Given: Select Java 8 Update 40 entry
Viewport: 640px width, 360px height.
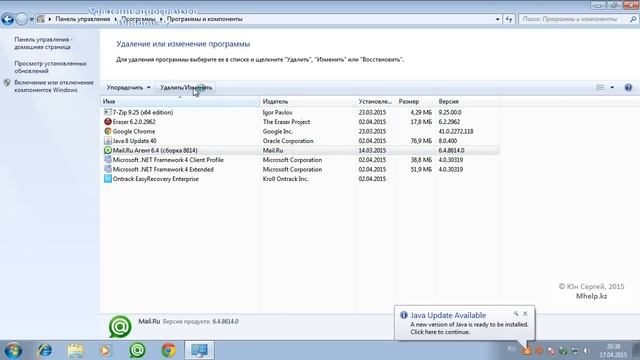Looking at the screenshot, I should point(300,141).
